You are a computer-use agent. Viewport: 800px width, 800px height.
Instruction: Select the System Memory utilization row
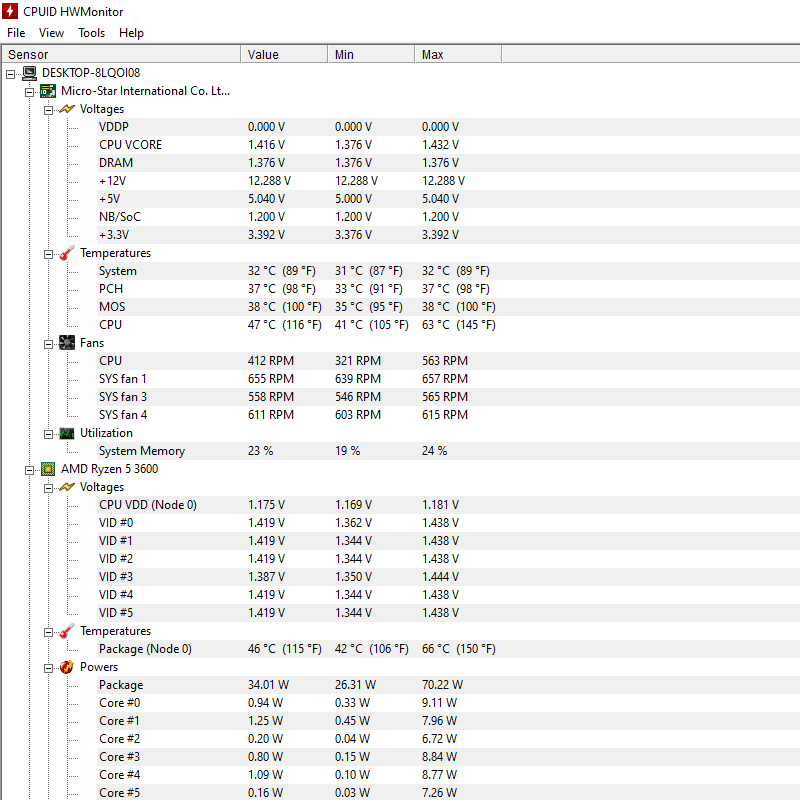tap(448, 451)
